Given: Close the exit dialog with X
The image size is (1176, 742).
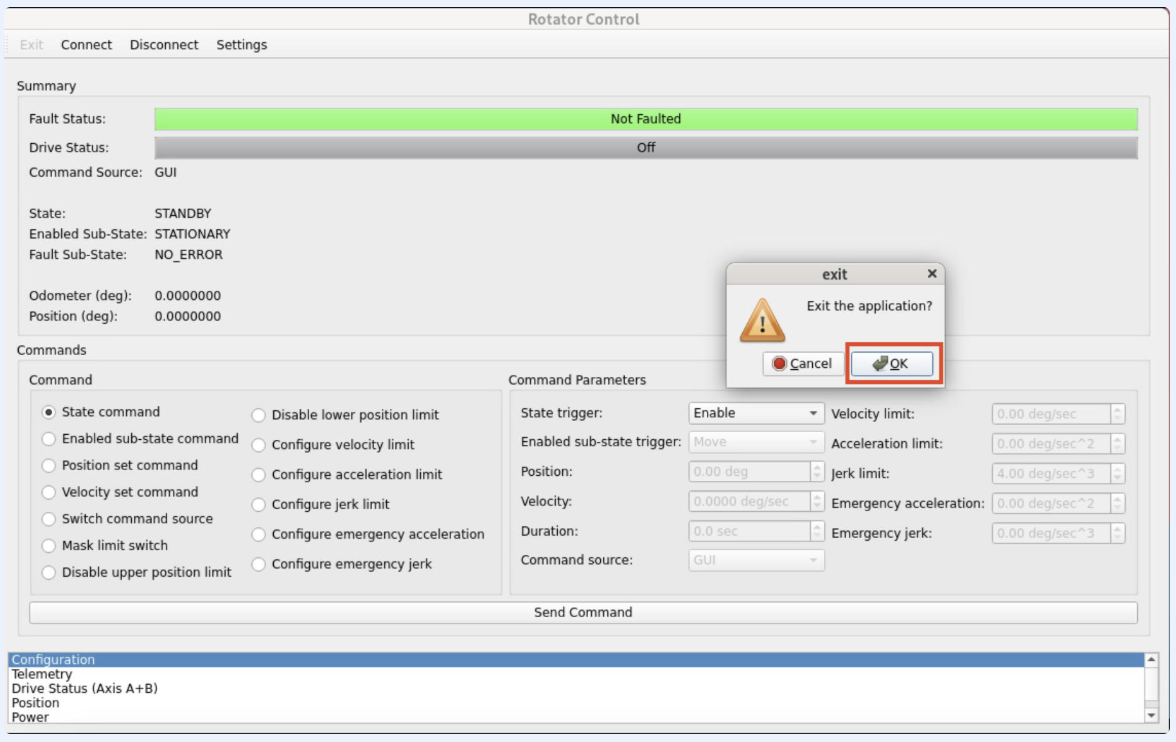Looking at the screenshot, I should click(x=932, y=274).
